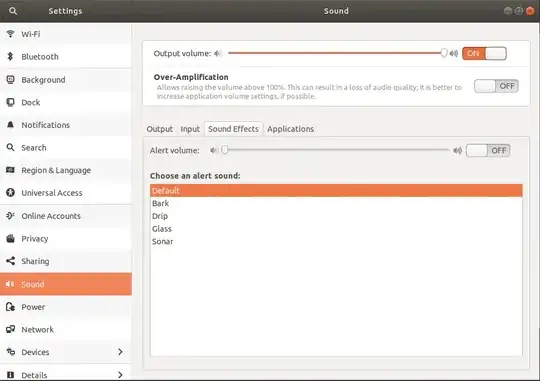Image resolution: width=540 pixels, height=381 pixels.
Task: Open the search icon in Settings header
Action: (x=13, y=11)
